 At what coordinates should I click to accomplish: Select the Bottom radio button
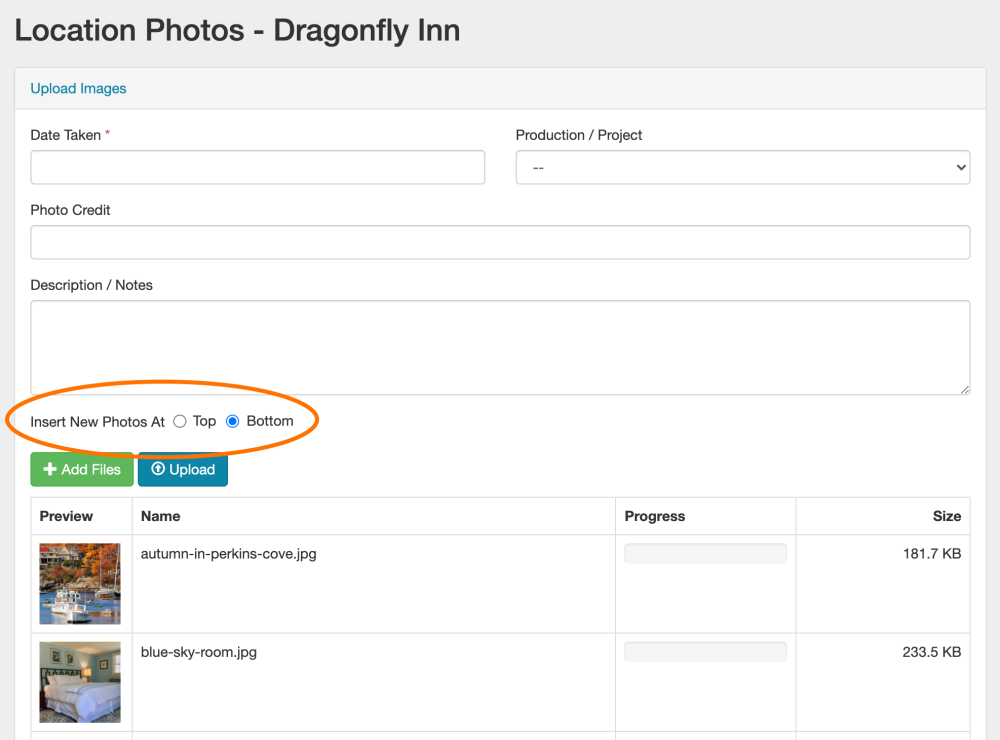pyautogui.click(x=233, y=422)
